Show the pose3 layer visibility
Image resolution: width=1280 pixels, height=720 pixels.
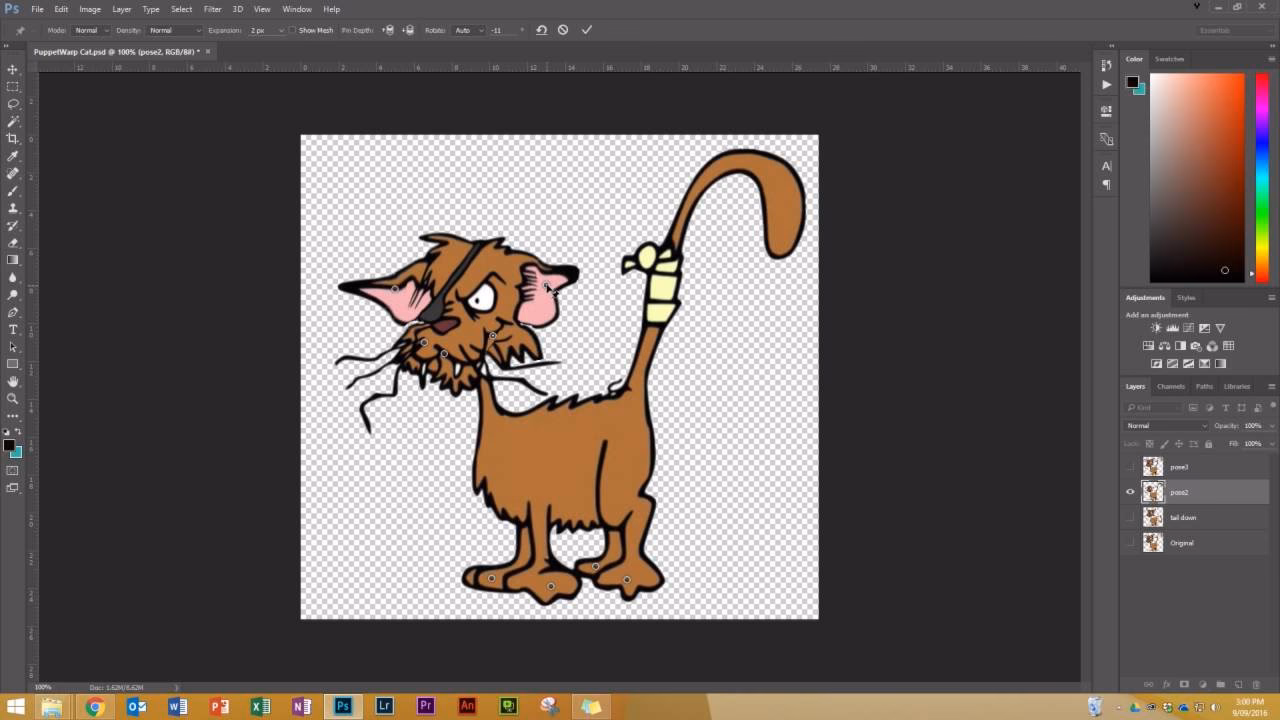(1131, 466)
